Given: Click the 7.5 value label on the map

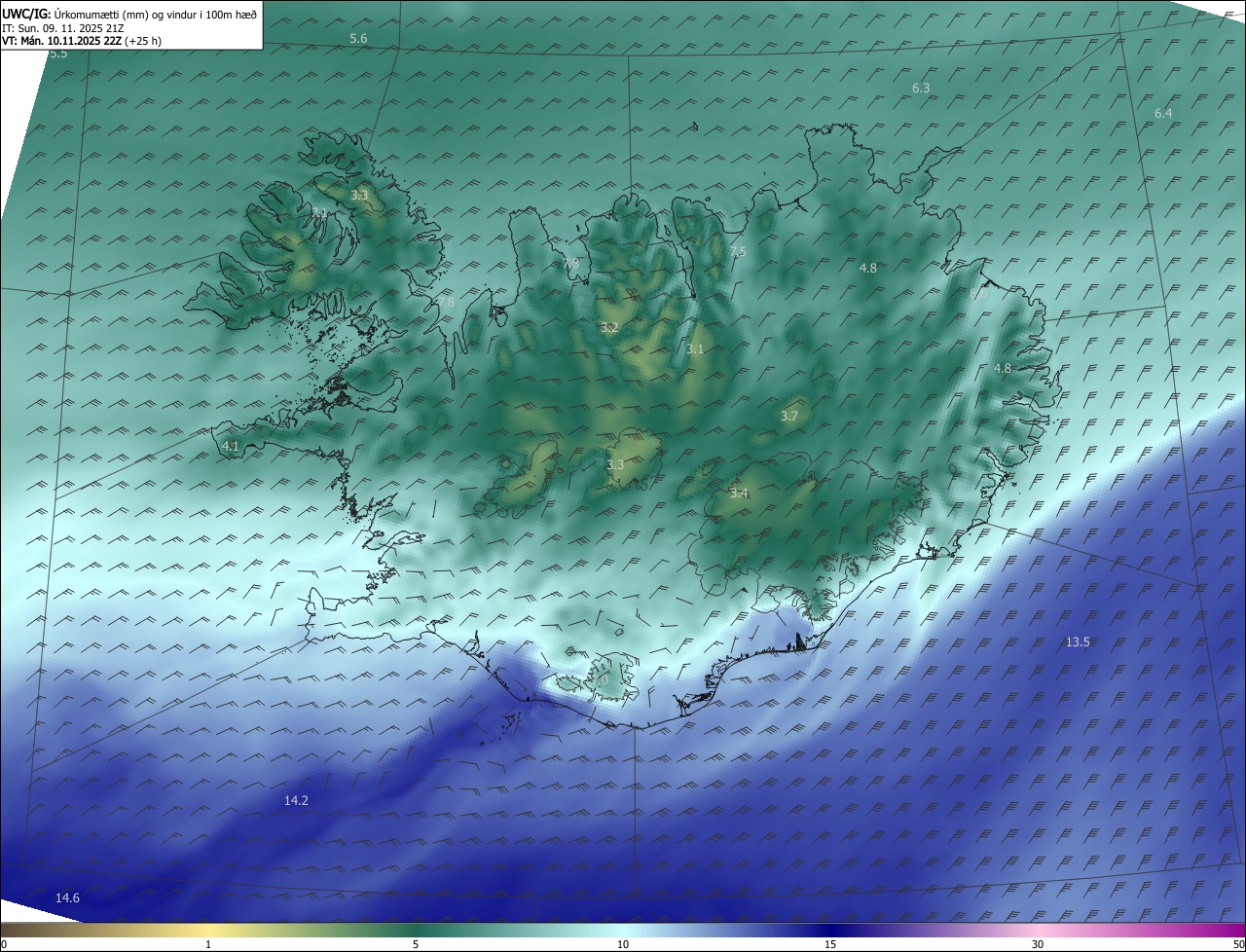Looking at the screenshot, I should (x=738, y=252).
